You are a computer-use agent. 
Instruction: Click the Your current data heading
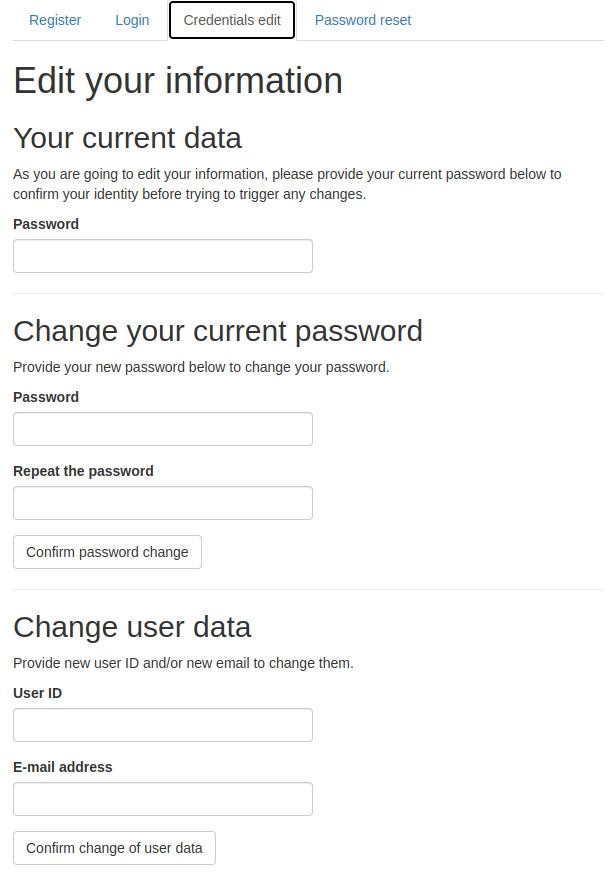127,137
